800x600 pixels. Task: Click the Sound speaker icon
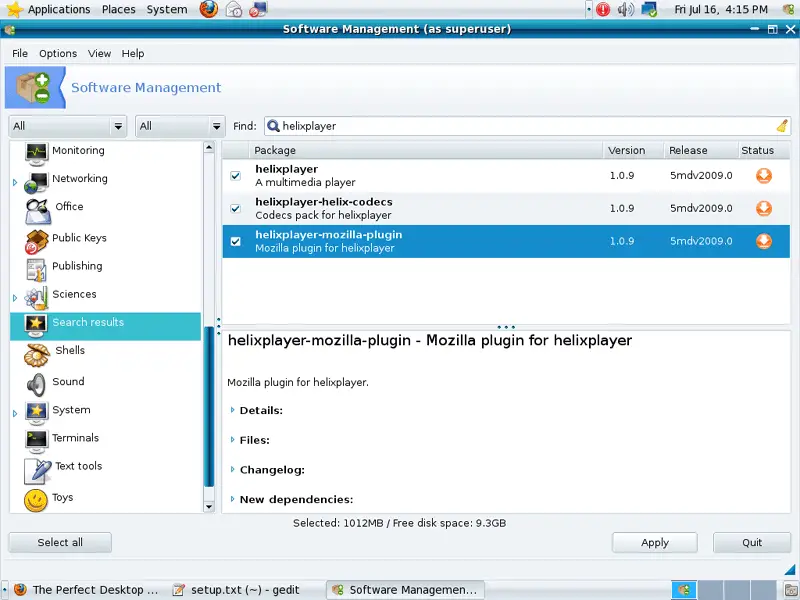(36, 385)
